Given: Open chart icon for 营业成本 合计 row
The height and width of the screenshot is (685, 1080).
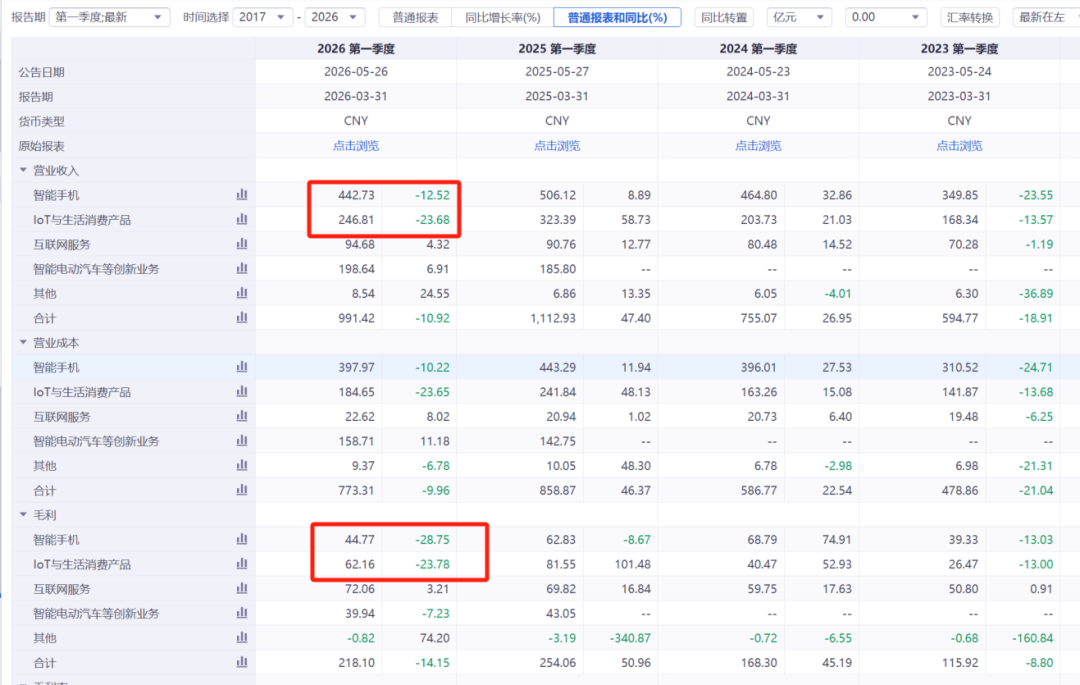Looking at the screenshot, I should pyautogui.click(x=242, y=490).
